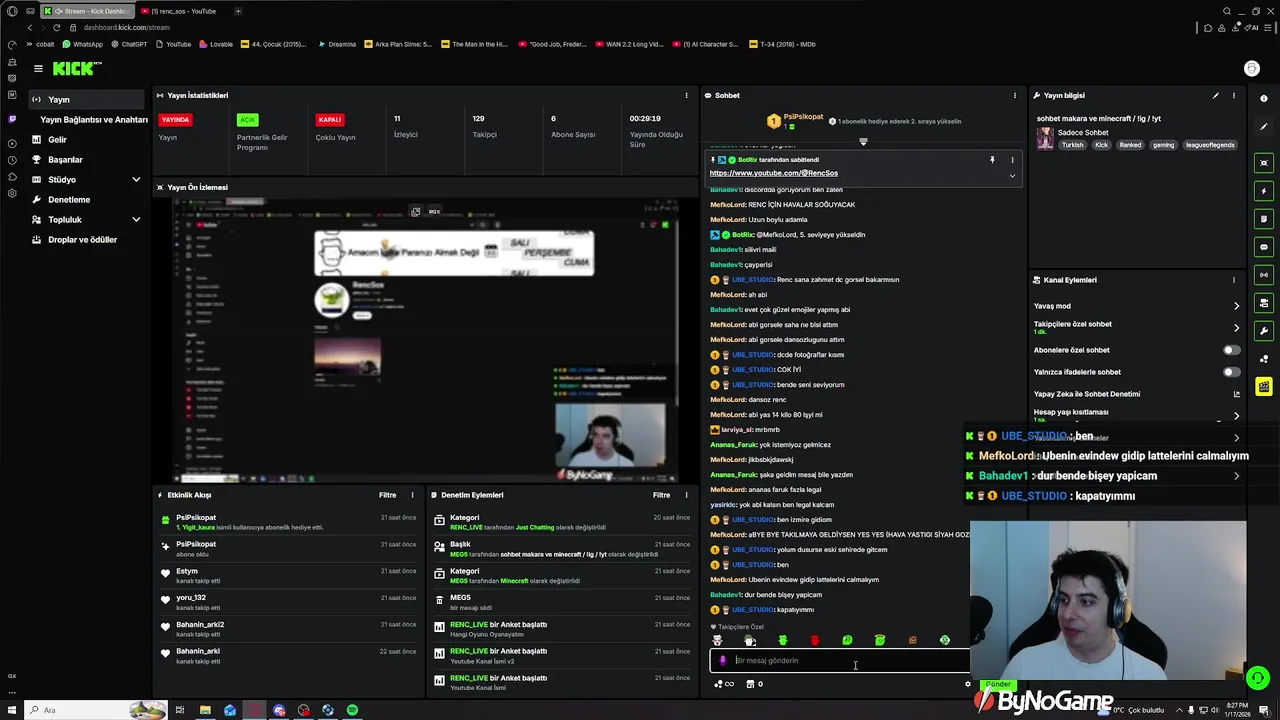Click the yellow clip icon in right rail

click(x=1264, y=386)
